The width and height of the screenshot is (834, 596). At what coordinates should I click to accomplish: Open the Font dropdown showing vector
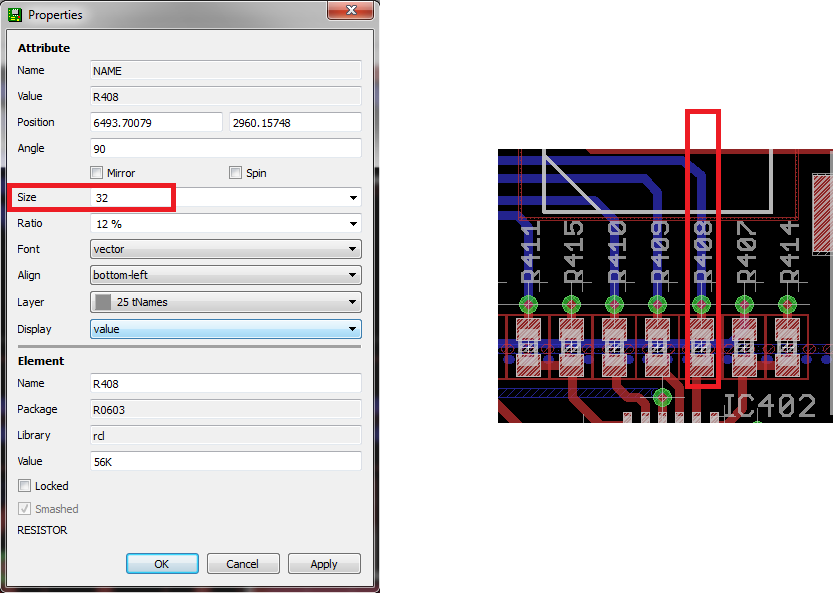pyautogui.click(x=353, y=249)
